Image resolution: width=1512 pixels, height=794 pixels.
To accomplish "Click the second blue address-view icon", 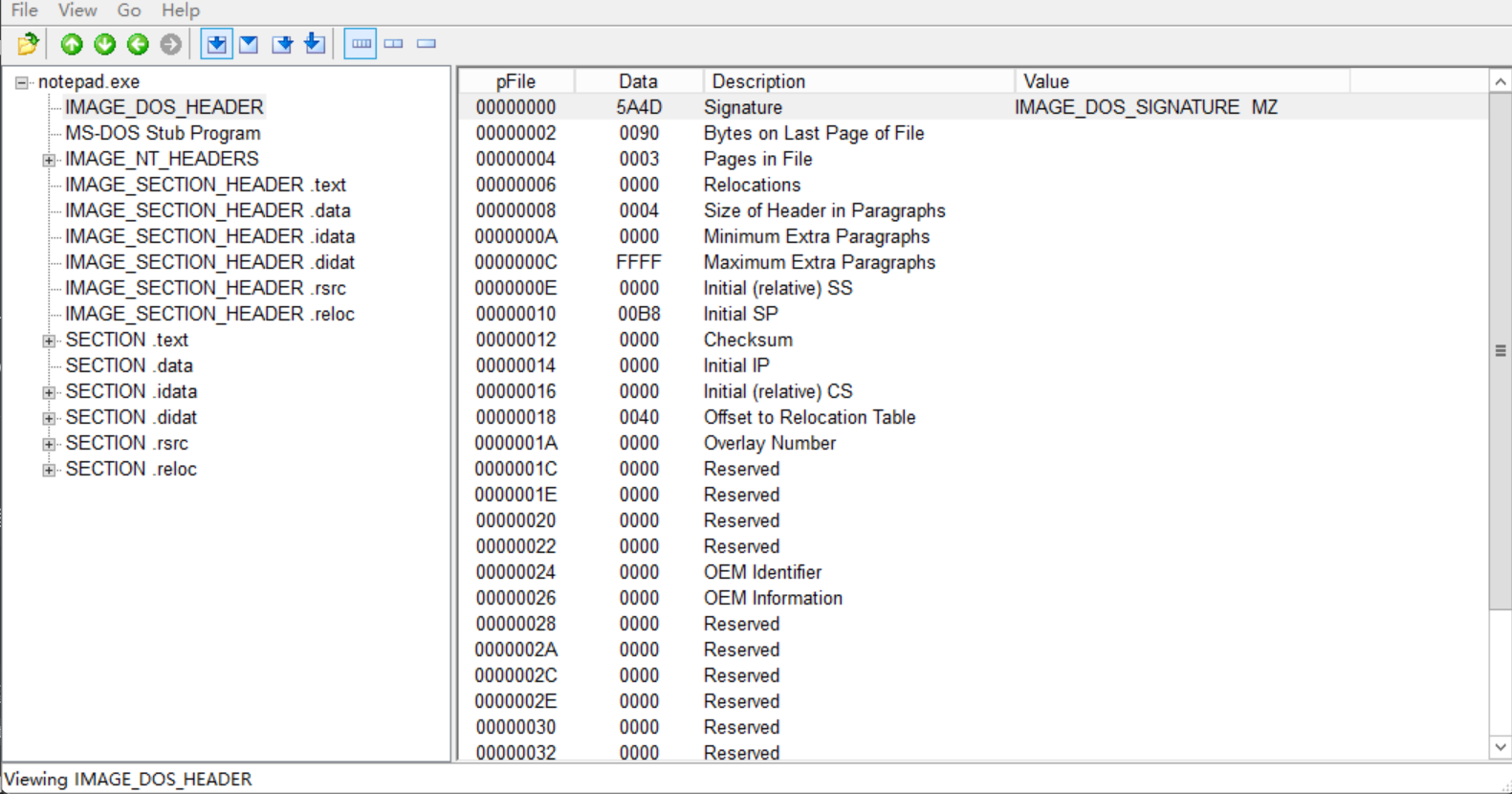I will [x=249, y=44].
